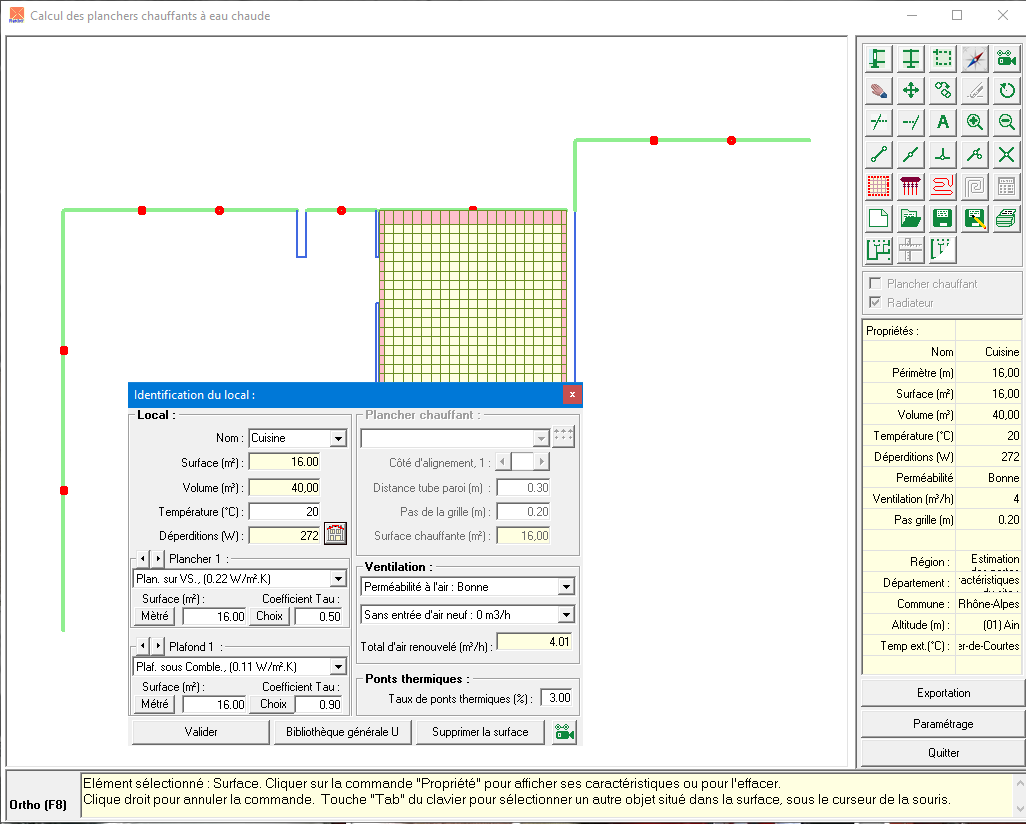The height and width of the screenshot is (824, 1026).
Task: Open Bibliothèque générale U
Action: pos(342,732)
